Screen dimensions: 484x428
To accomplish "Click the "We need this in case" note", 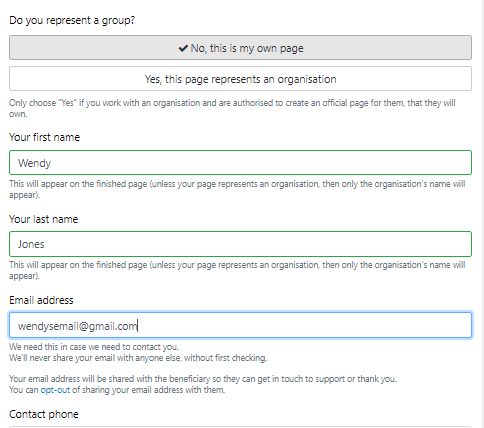I will 94,347.
